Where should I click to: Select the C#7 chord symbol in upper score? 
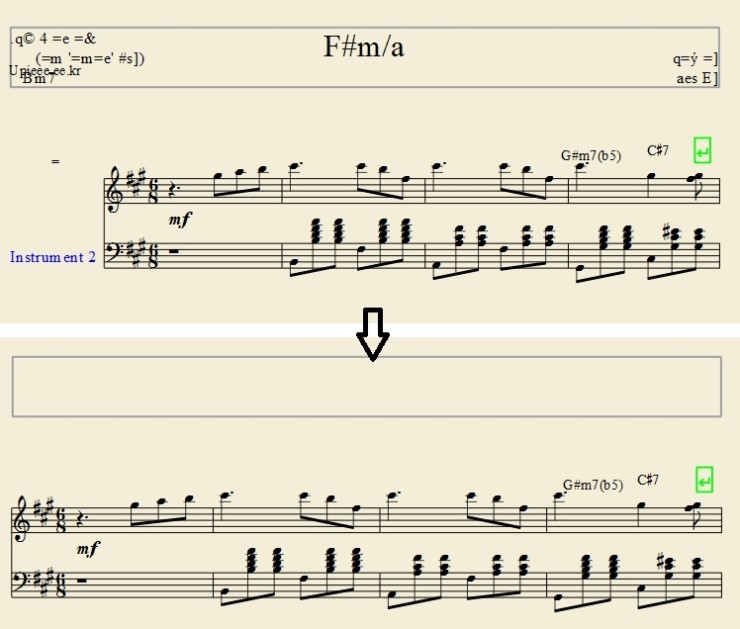click(x=658, y=151)
